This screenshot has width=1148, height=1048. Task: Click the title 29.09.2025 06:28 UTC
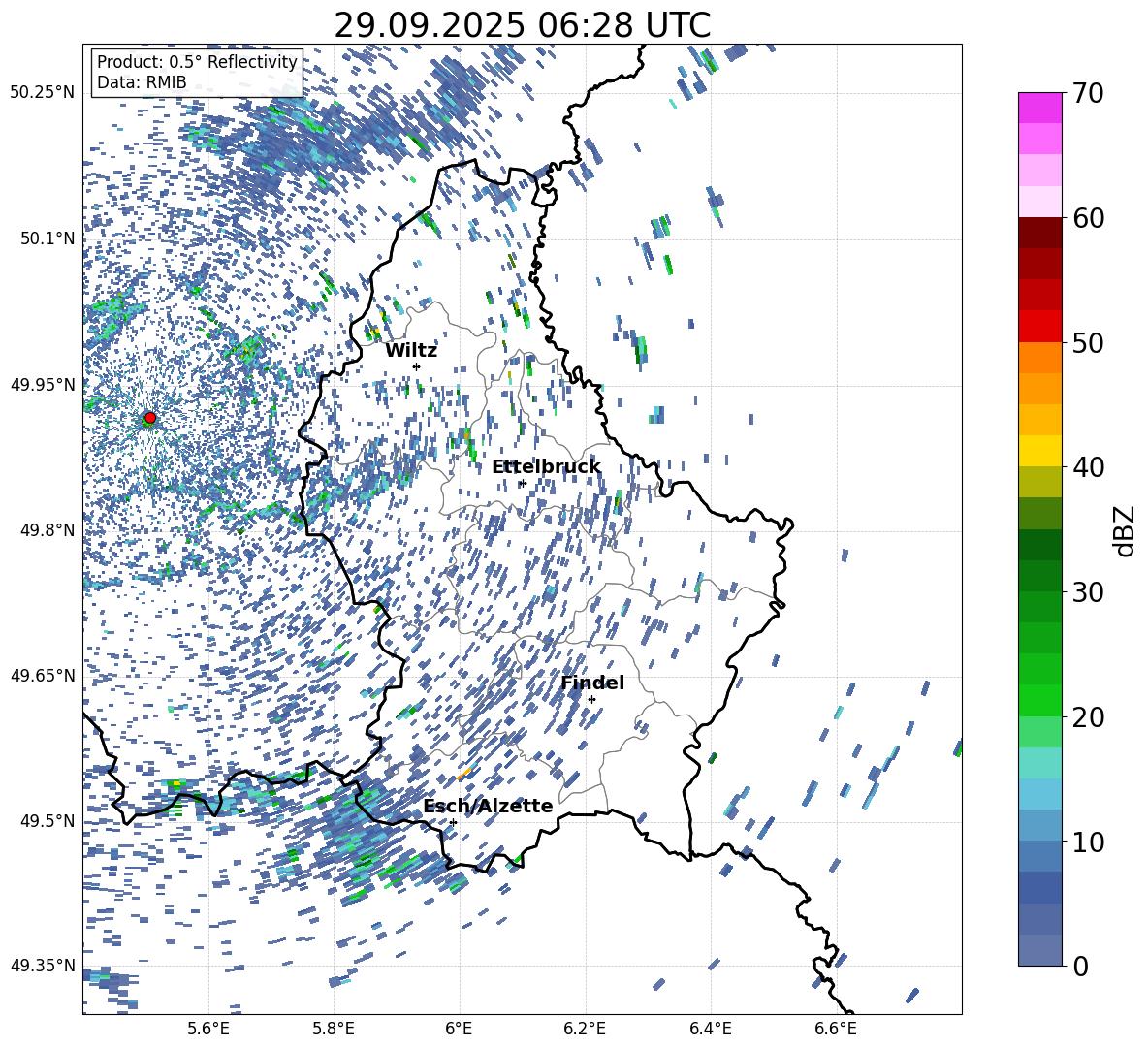[x=523, y=25]
